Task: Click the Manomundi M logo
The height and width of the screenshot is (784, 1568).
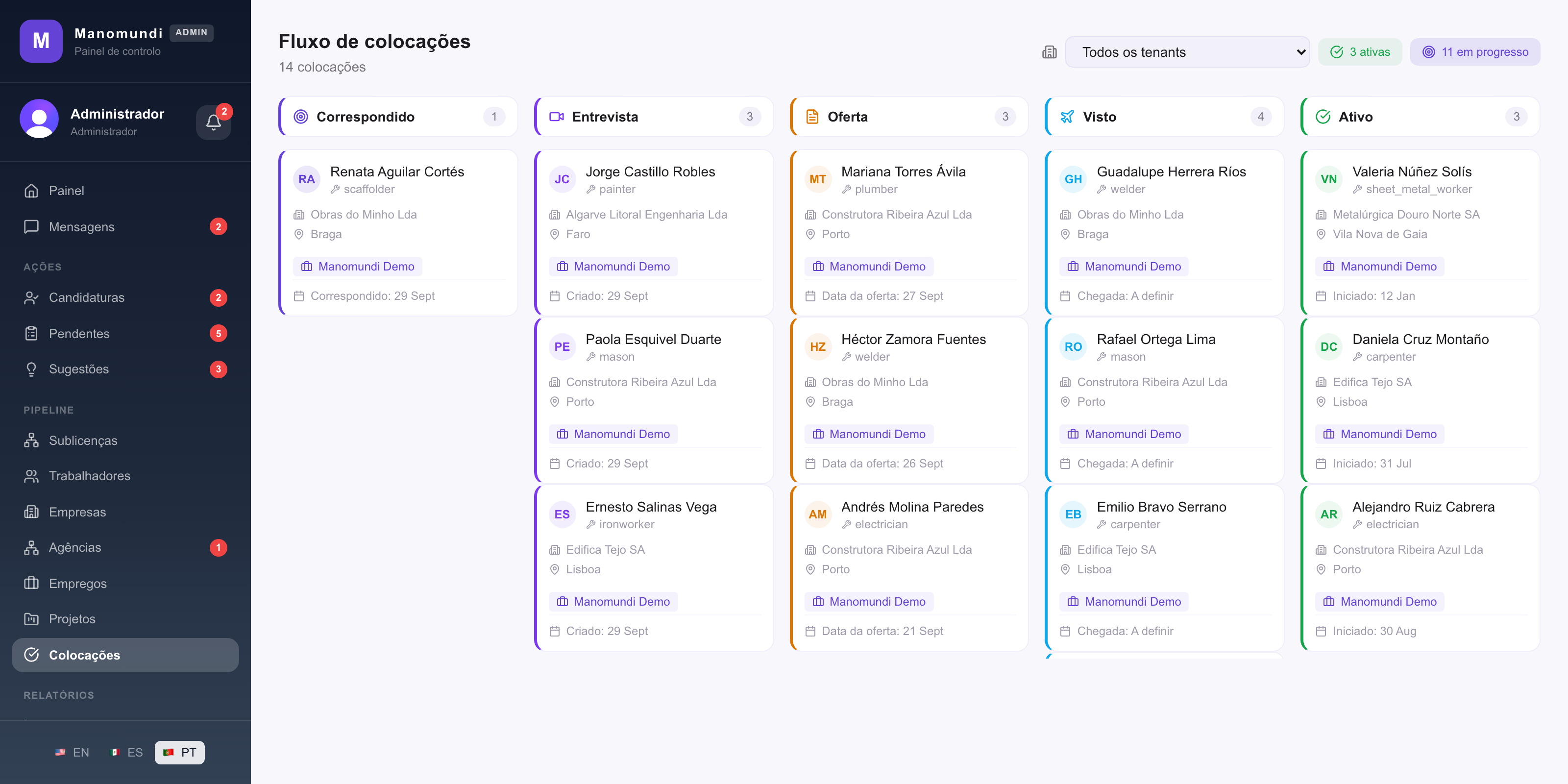Action: click(x=41, y=41)
